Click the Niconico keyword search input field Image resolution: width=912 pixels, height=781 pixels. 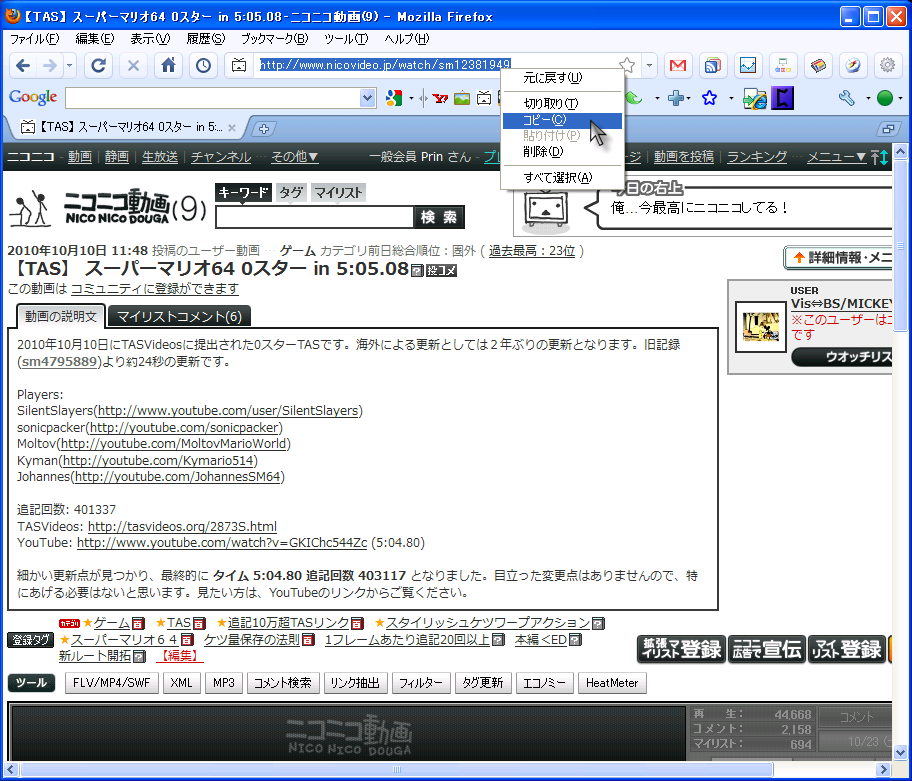(x=314, y=217)
